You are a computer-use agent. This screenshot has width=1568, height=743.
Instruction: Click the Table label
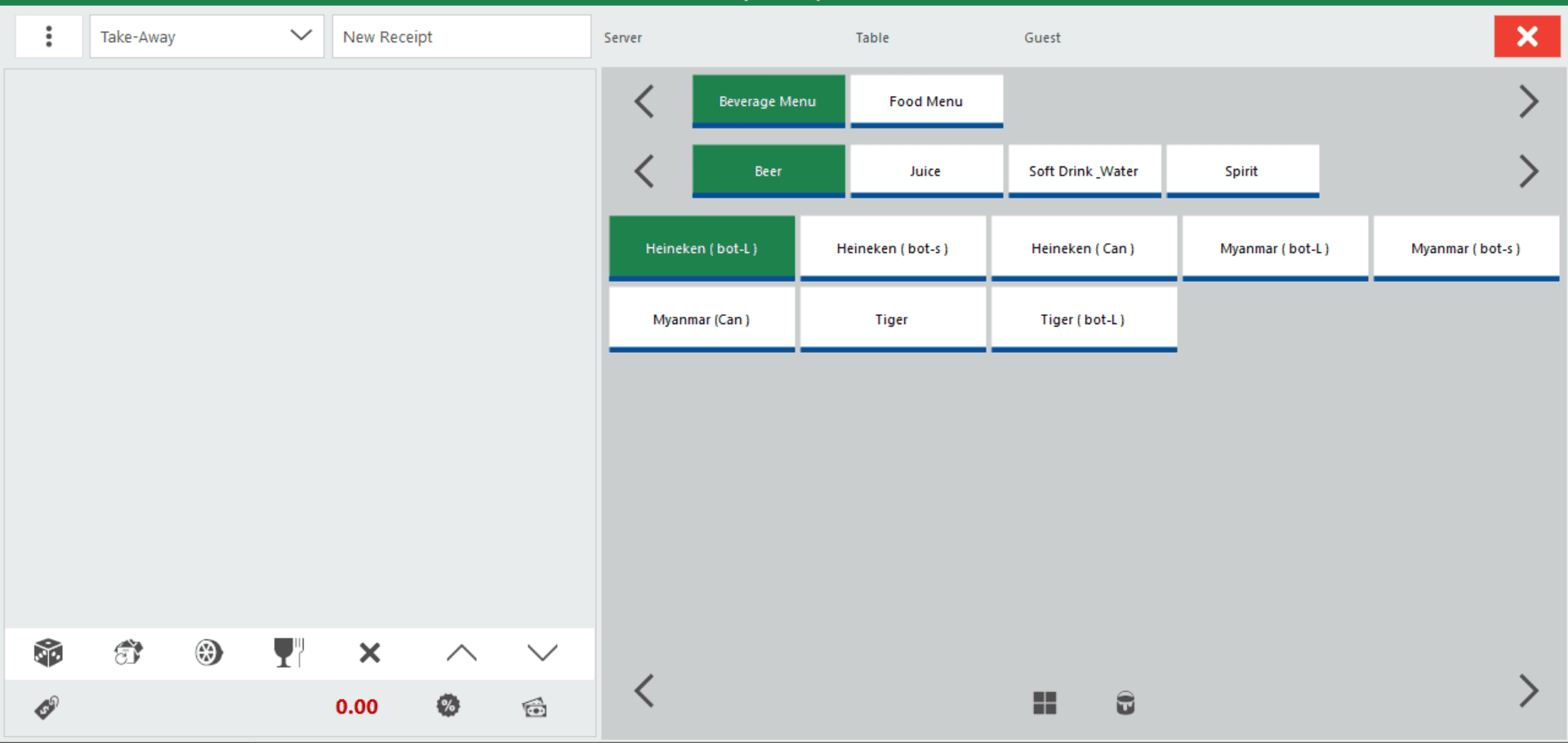[872, 38]
